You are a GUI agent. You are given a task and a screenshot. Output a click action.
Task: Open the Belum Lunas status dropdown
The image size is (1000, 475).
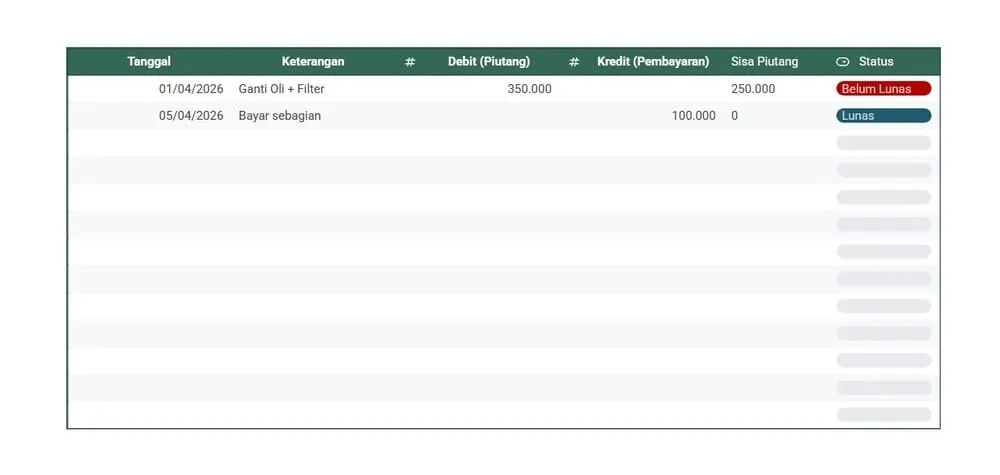[883, 89]
